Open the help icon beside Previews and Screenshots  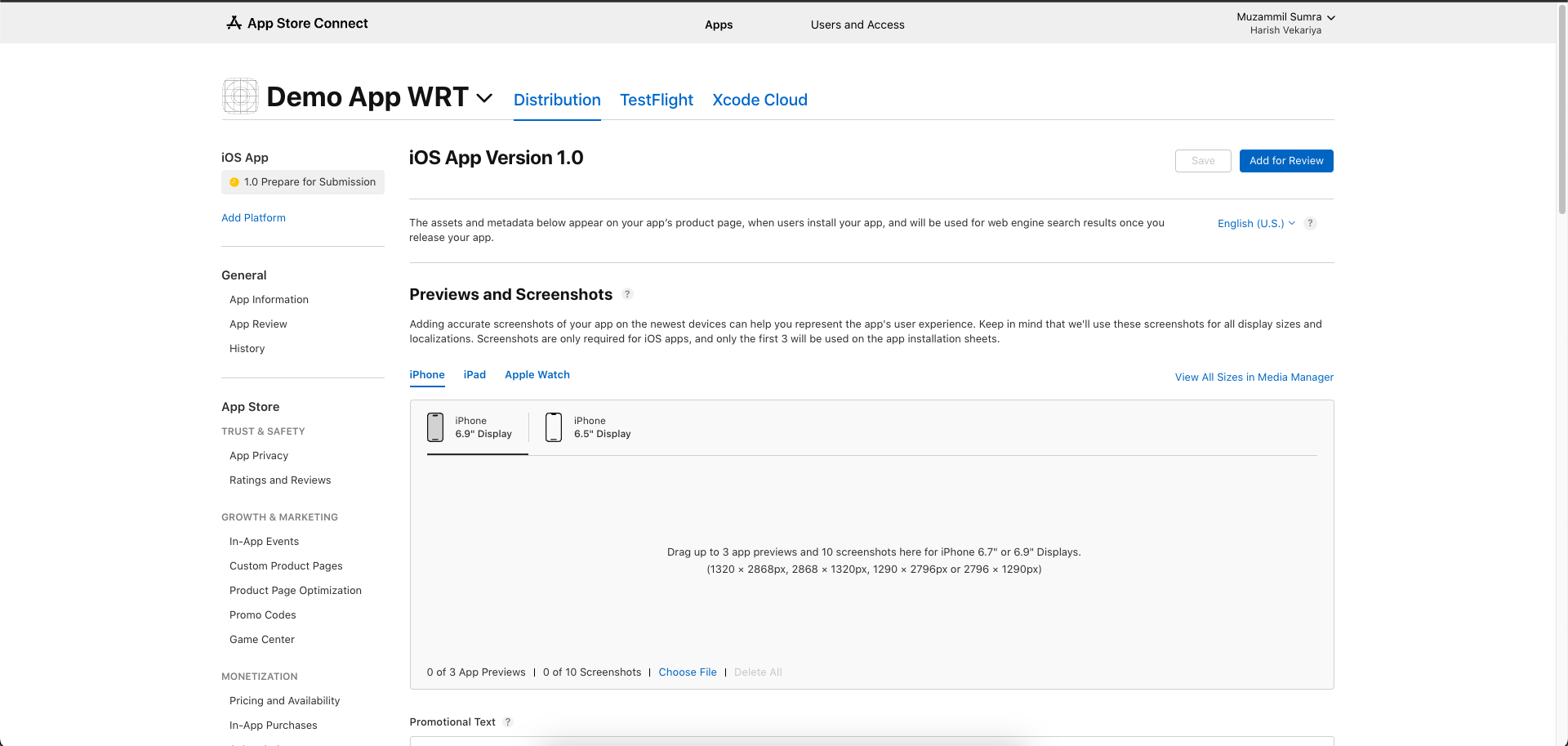click(627, 294)
